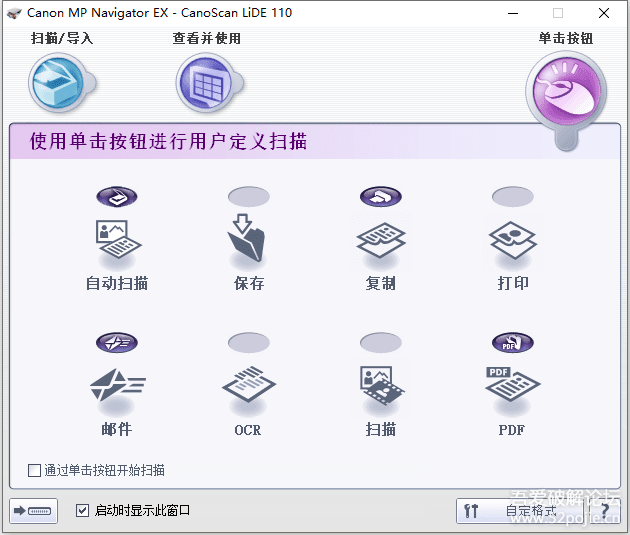Click the 保存 label
This screenshot has height=535, width=630.
coord(249,283)
